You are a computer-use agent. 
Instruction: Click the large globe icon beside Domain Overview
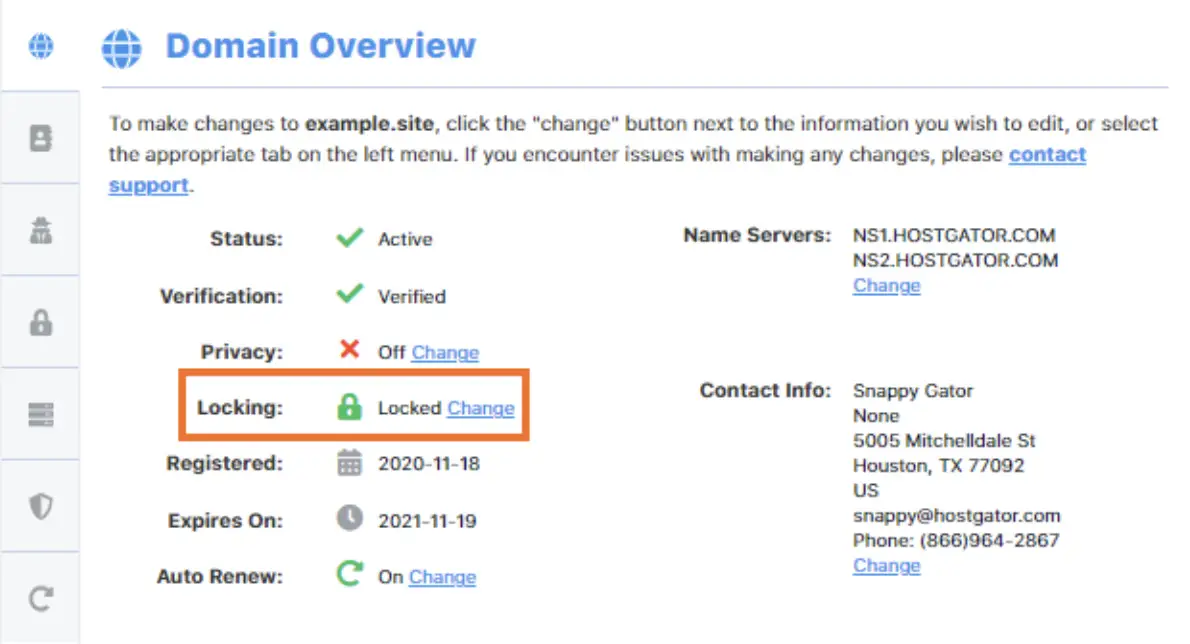pyautogui.click(x=121, y=49)
